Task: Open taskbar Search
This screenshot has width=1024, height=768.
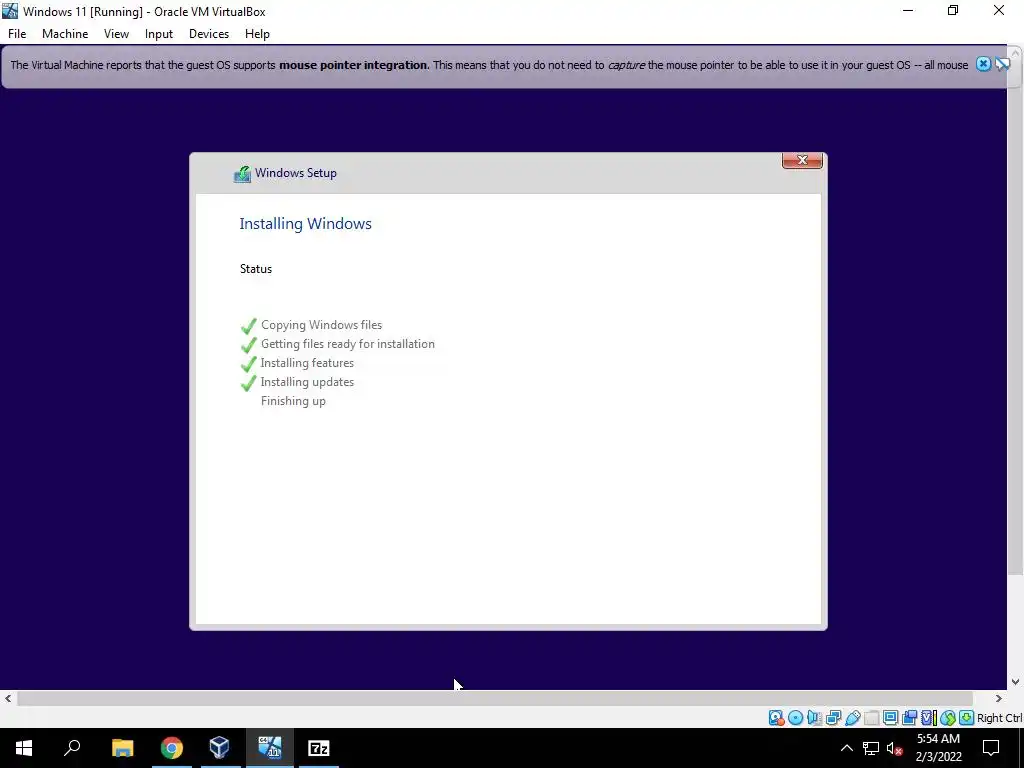Action: (x=72, y=748)
